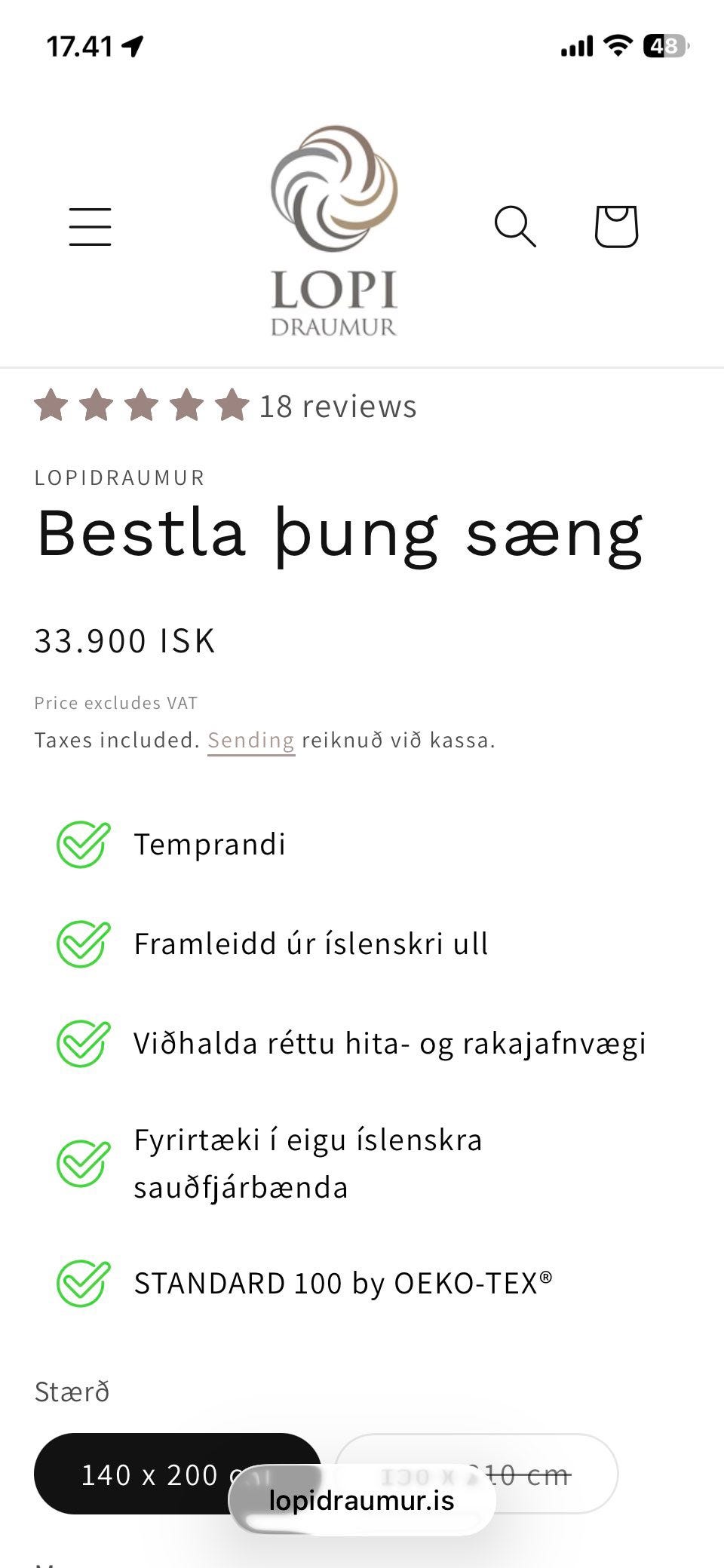724x1568 pixels.
Task: Tap checkmark next to STANDARD 100 by OEKO-TEX
Action: click(83, 1283)
